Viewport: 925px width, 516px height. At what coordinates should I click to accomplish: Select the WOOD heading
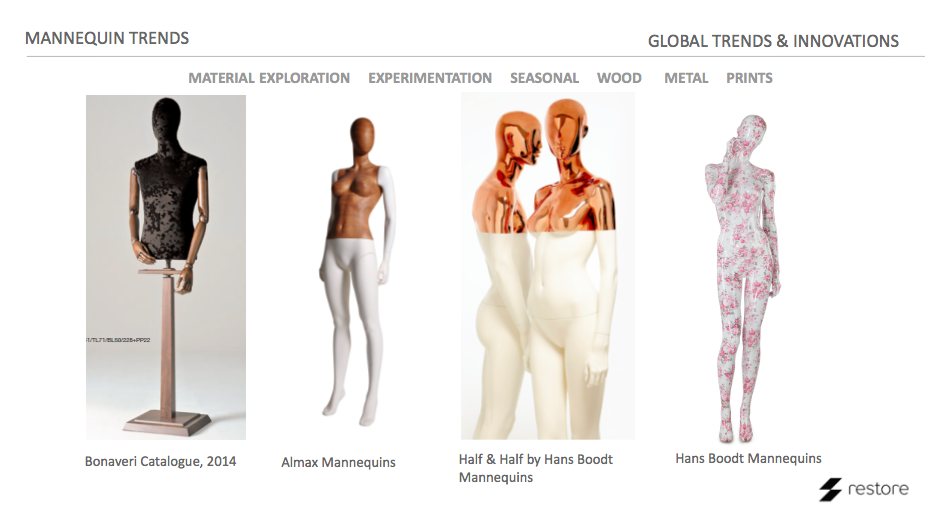click(x=619, y=78)
